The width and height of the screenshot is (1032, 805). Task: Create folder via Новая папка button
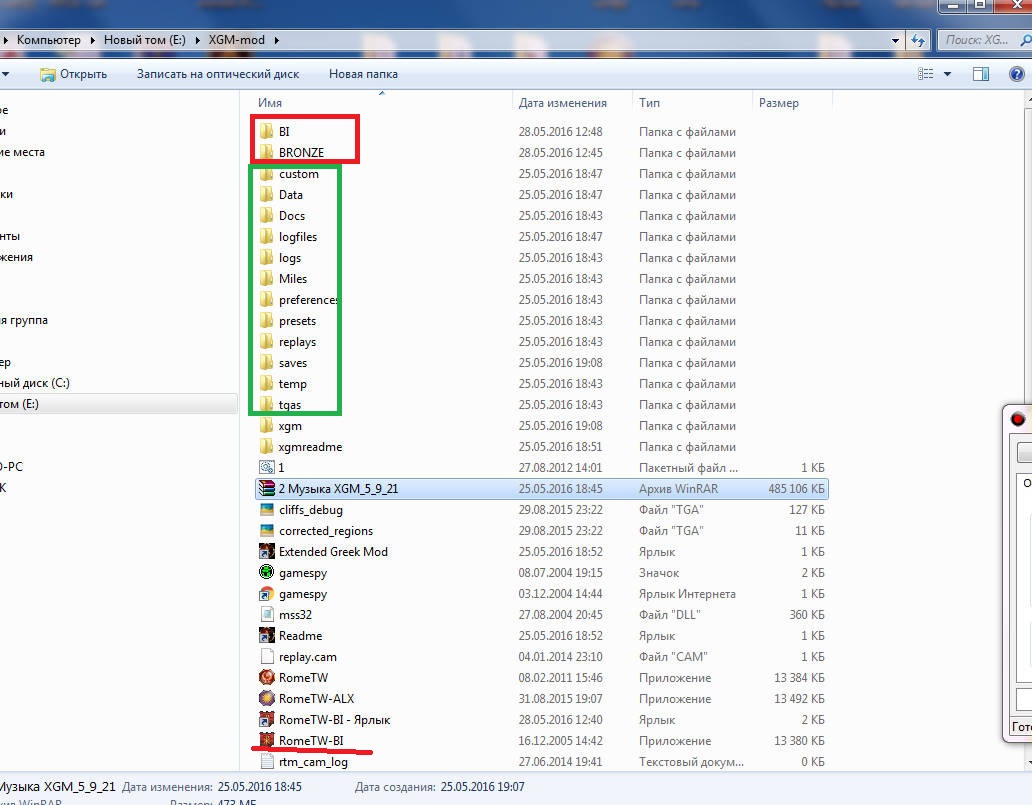pos(363,74)
